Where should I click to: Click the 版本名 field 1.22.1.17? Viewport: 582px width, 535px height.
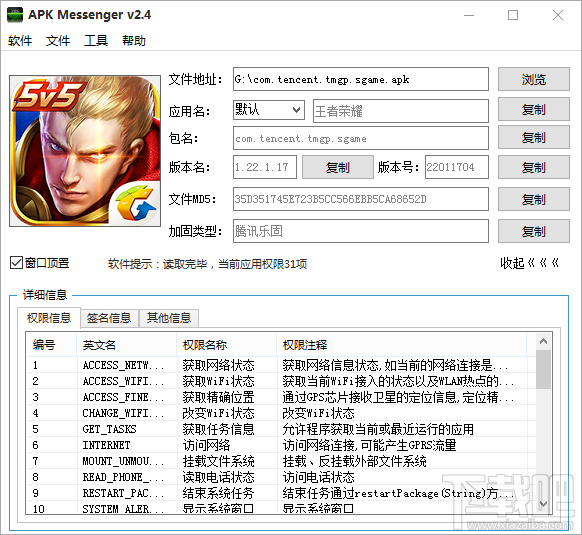point(265,167)
